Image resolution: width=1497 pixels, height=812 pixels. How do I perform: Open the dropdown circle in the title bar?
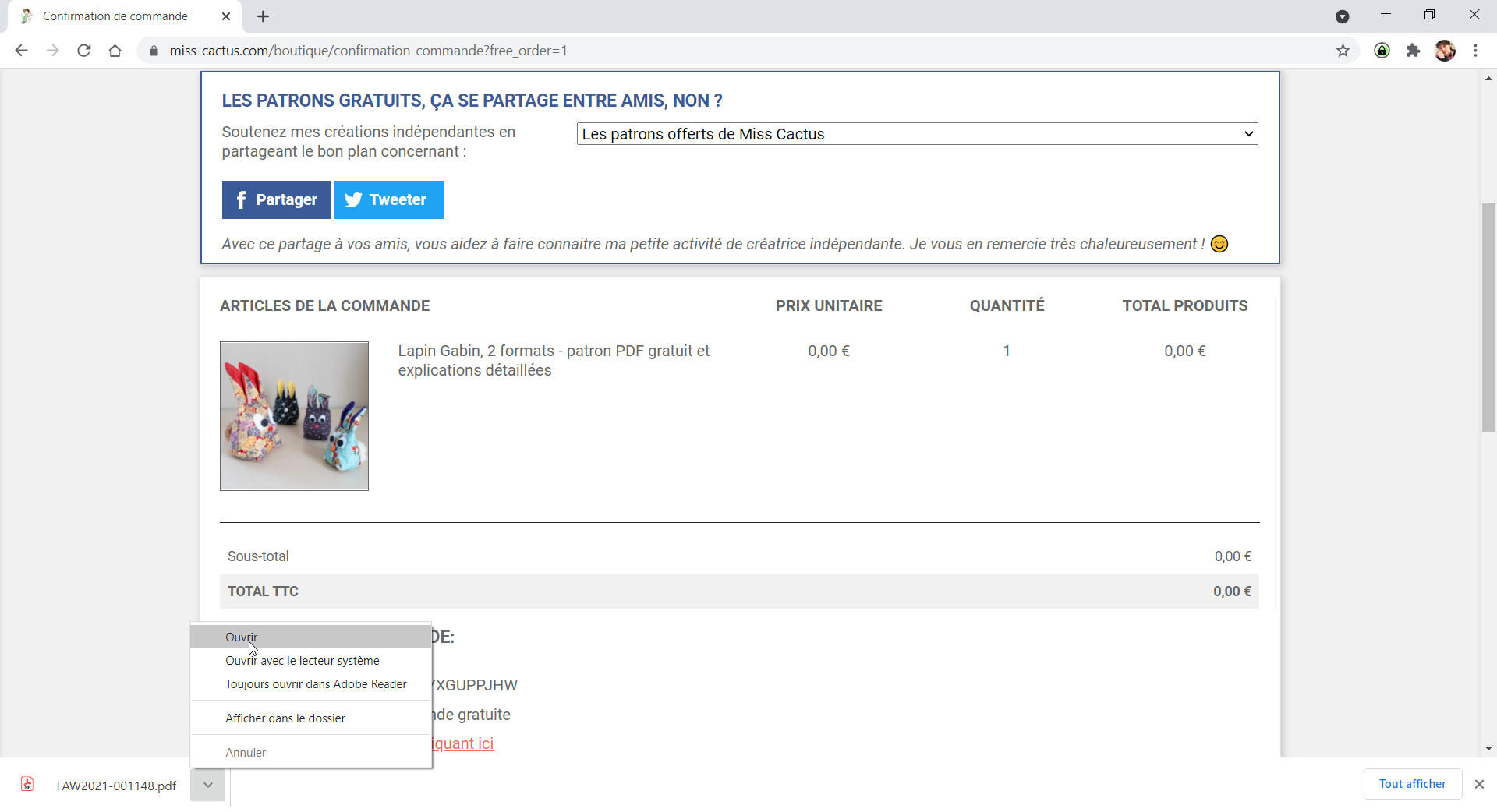point(1343,16)
